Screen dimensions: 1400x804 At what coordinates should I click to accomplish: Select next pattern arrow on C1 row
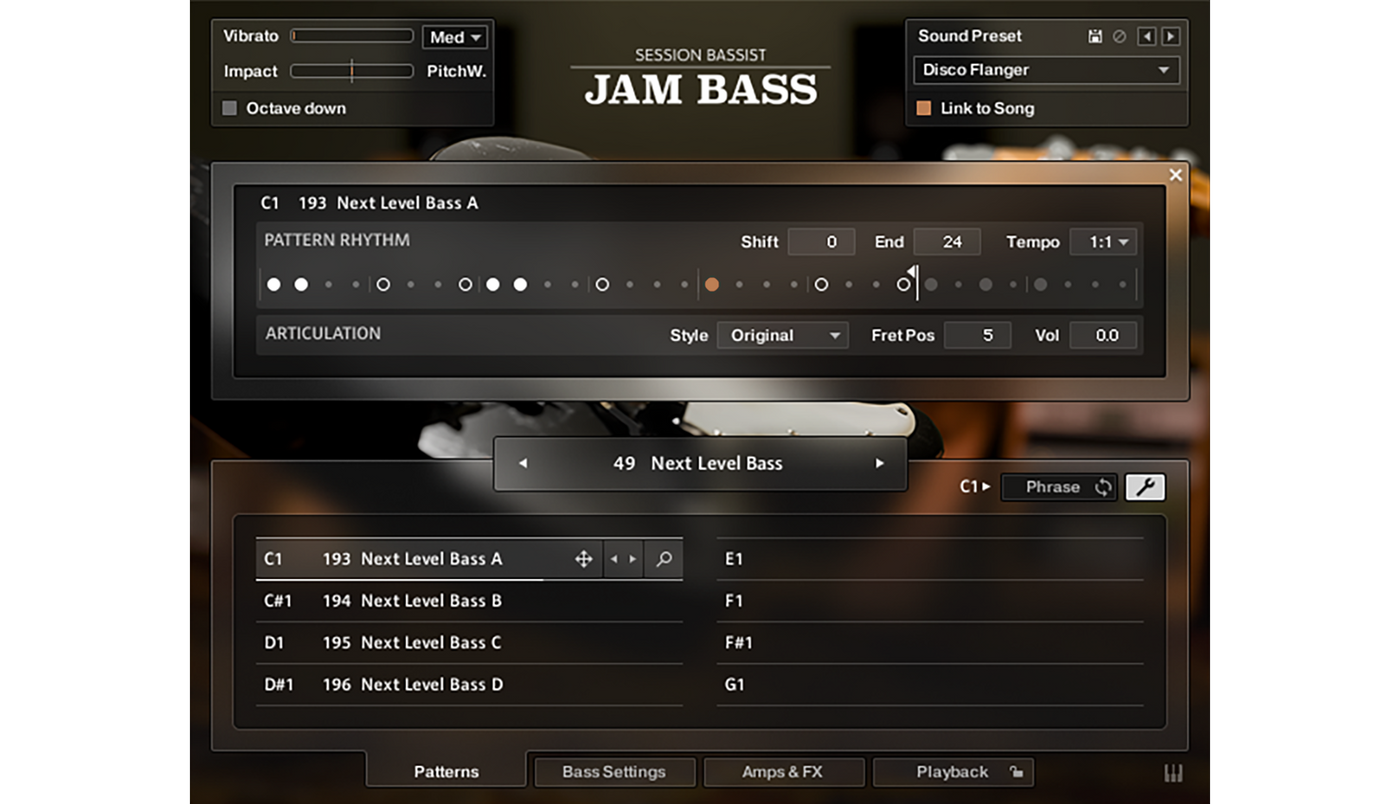[632, 560]
